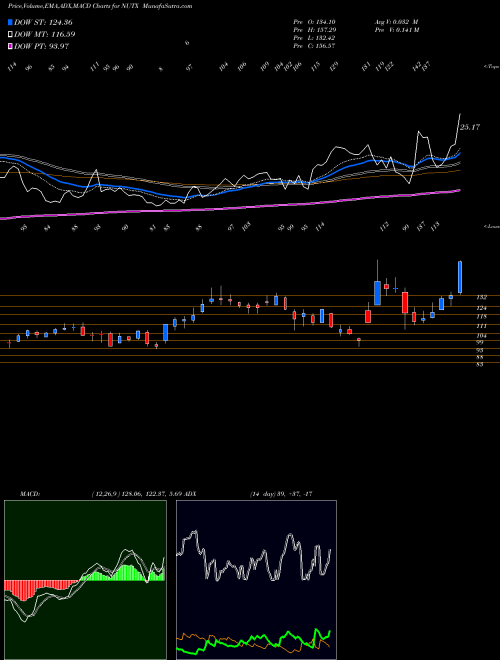Image resolution: width=500 pixels, height=660 pixels.
Task: Click the '(12,26,9) 128.06, 122.37, 5.69' MACD values
Action: click(x=137, y=494)
